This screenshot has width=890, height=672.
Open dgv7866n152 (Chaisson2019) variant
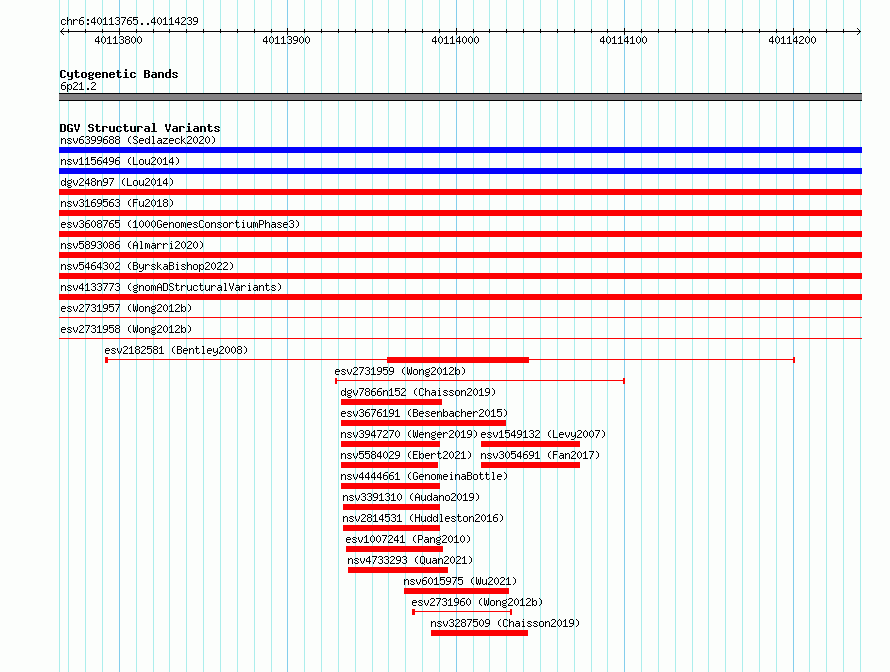(x=418, y=392)
